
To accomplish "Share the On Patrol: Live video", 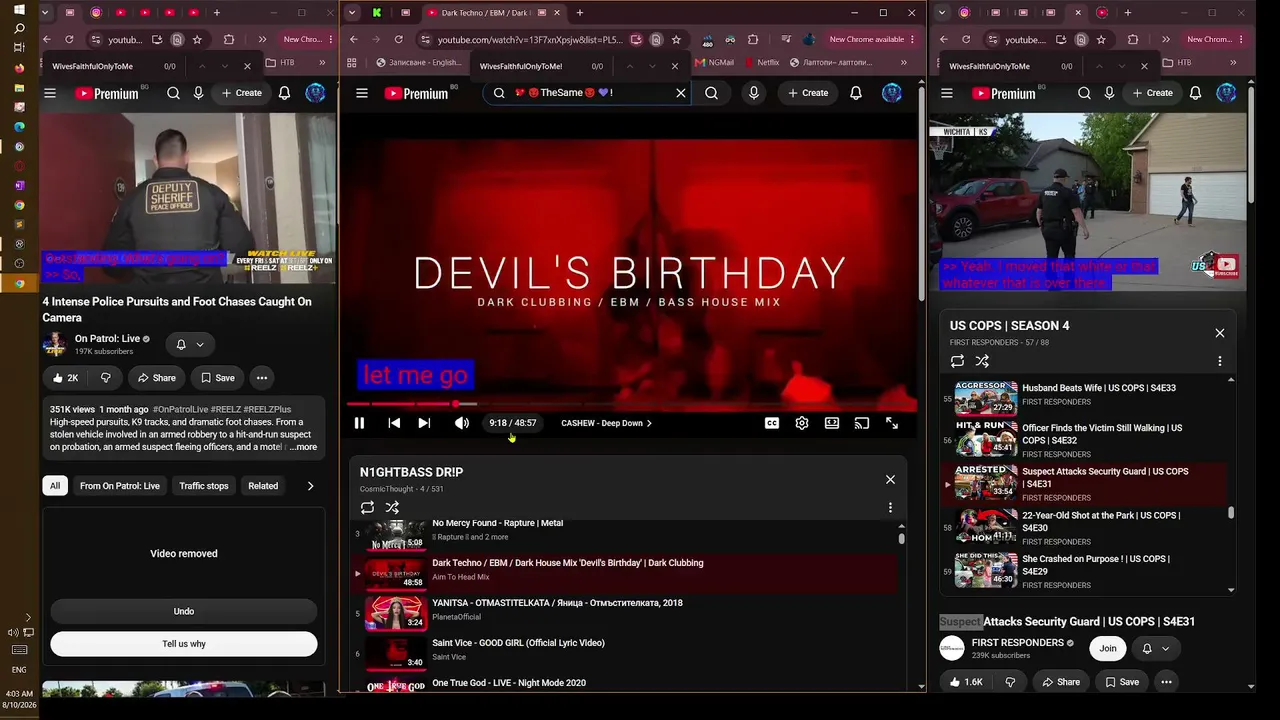I will coord(156,378).
